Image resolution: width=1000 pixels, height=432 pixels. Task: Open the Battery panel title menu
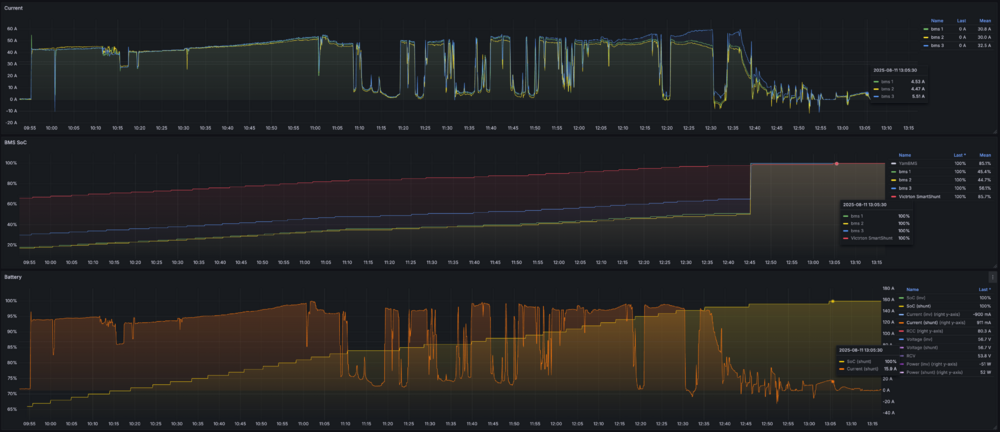12,277
